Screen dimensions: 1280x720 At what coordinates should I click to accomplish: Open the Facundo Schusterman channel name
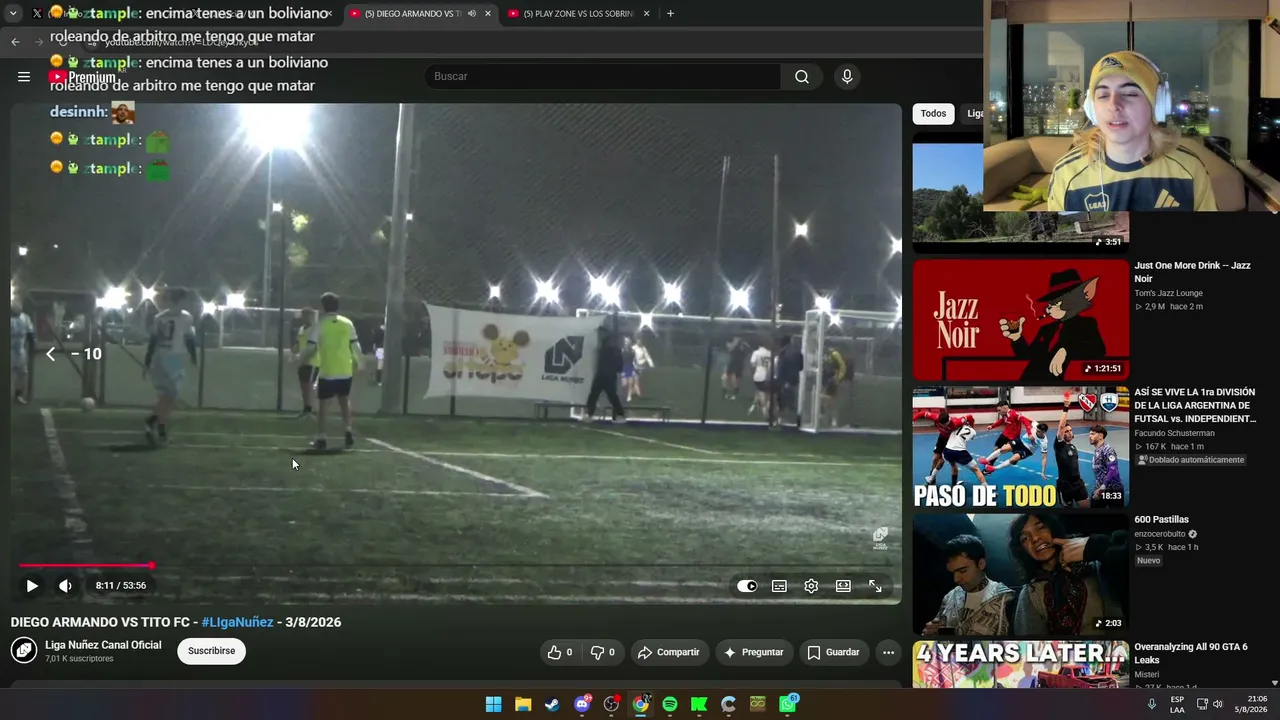(x=1174, y=433)
